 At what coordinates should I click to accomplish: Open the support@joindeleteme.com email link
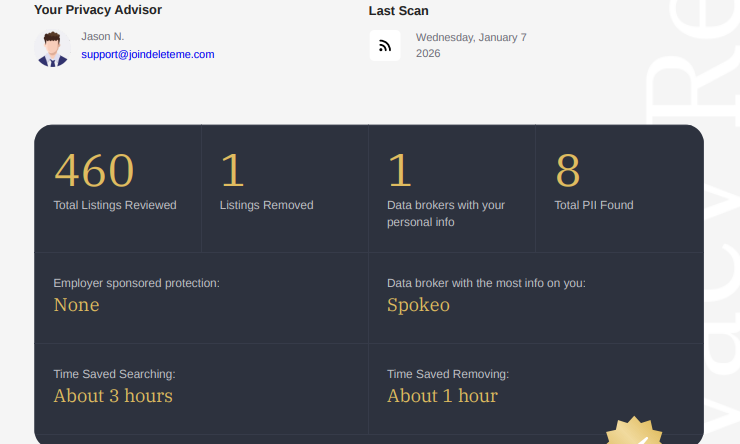pos(148,54)
